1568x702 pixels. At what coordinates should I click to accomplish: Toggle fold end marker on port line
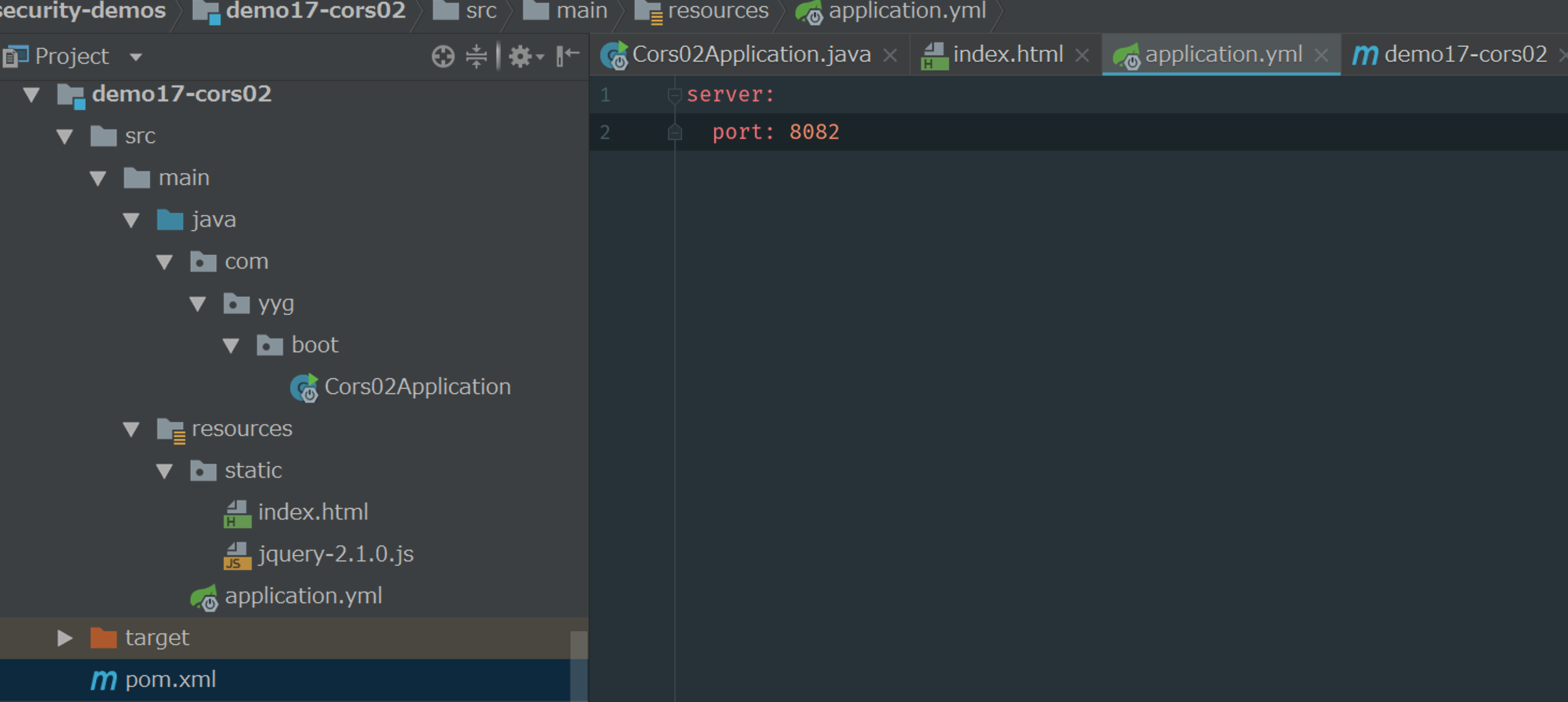point(674,133)
